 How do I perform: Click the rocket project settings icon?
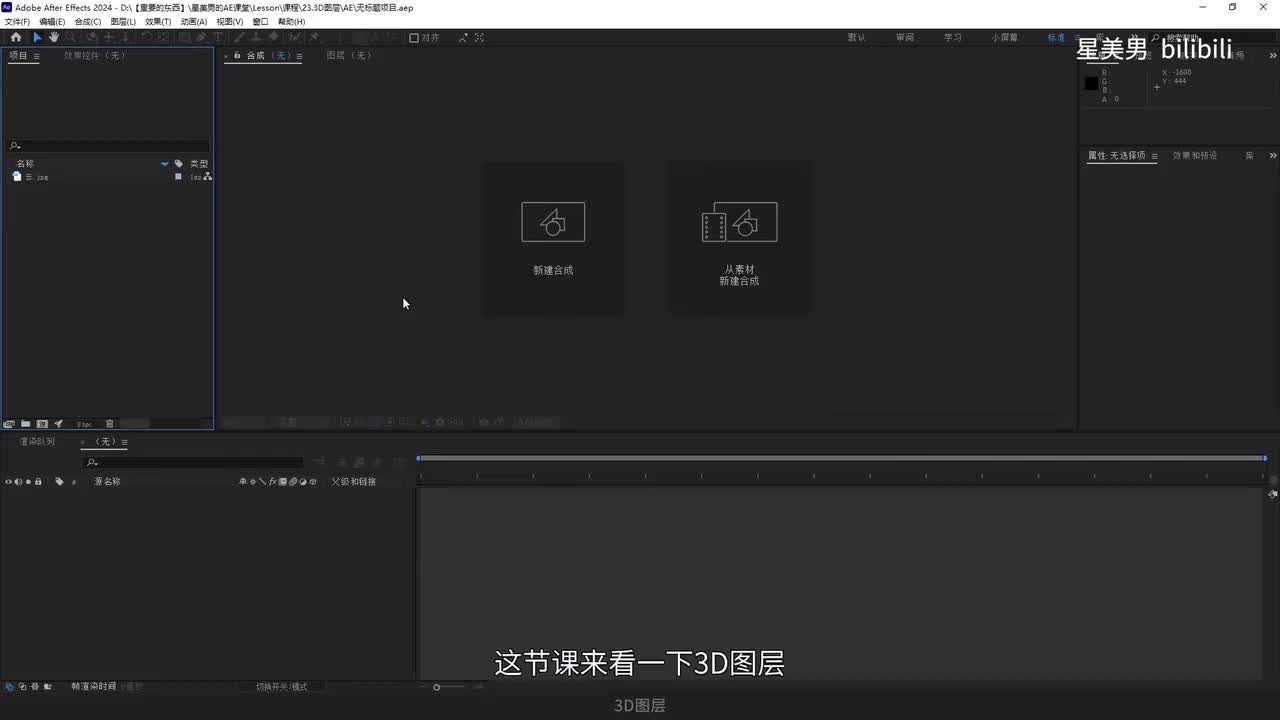[58, 424]
